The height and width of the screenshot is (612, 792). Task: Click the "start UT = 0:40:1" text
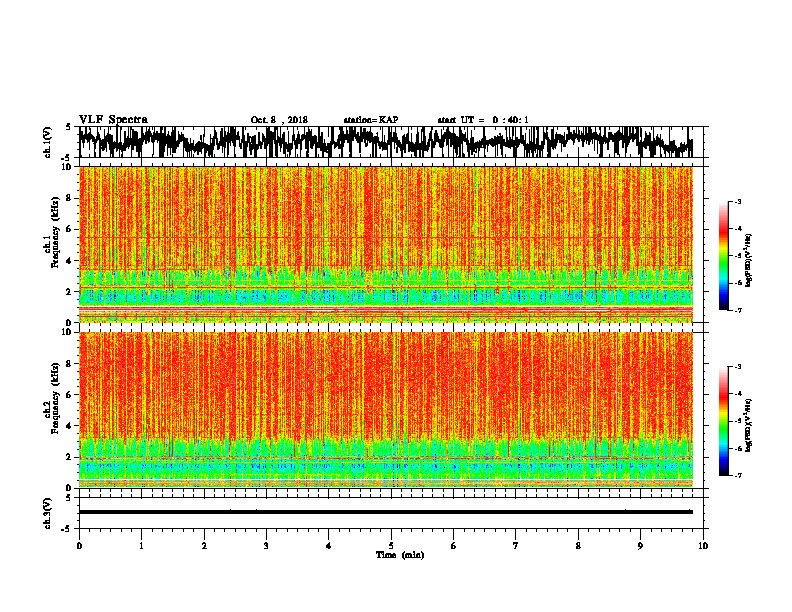pos(483,120)
